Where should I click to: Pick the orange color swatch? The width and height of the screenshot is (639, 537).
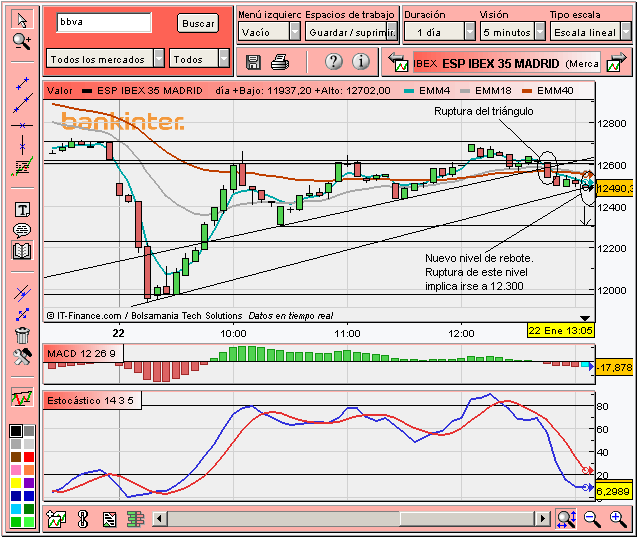29,470
